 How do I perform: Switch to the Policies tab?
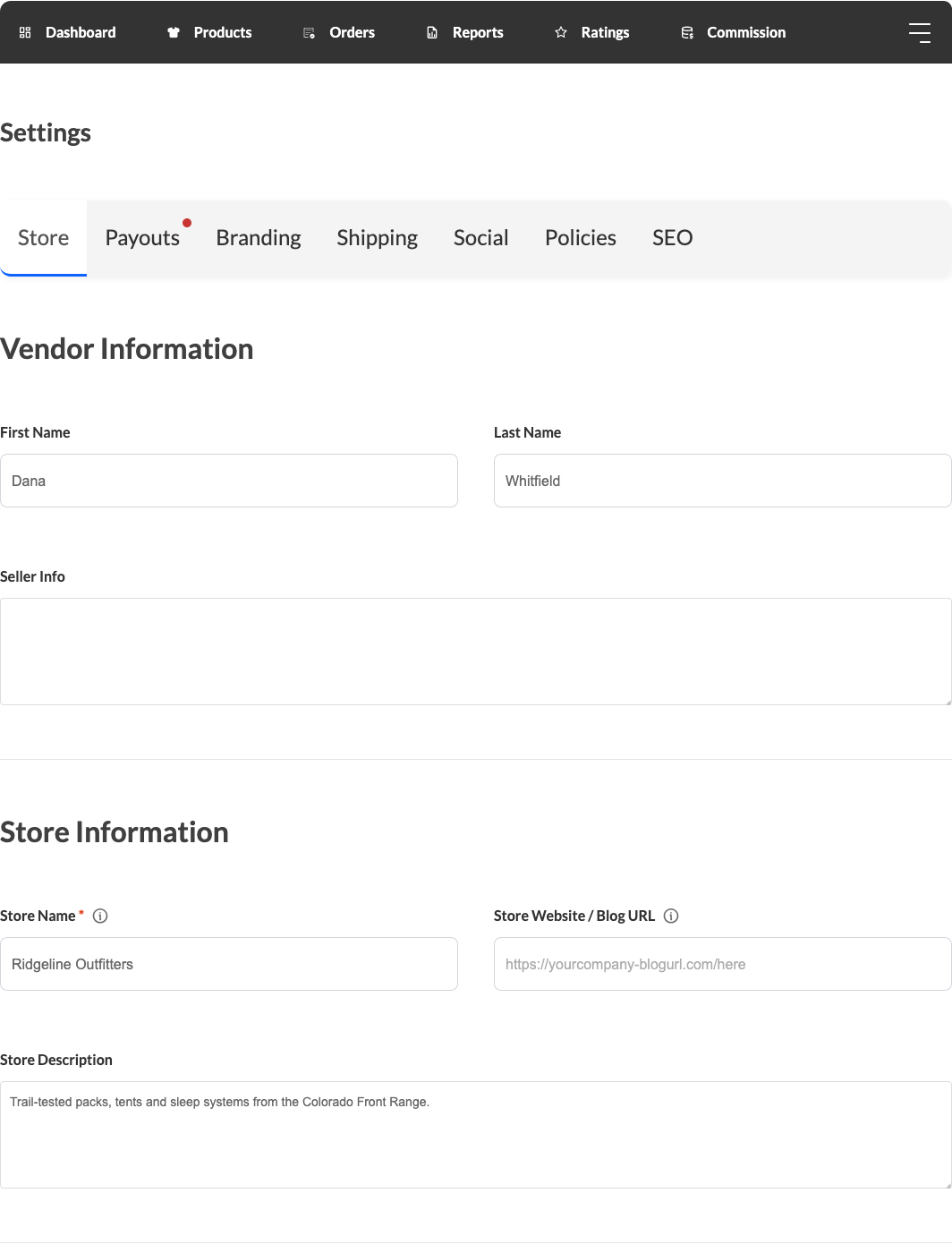click(581, 238)
